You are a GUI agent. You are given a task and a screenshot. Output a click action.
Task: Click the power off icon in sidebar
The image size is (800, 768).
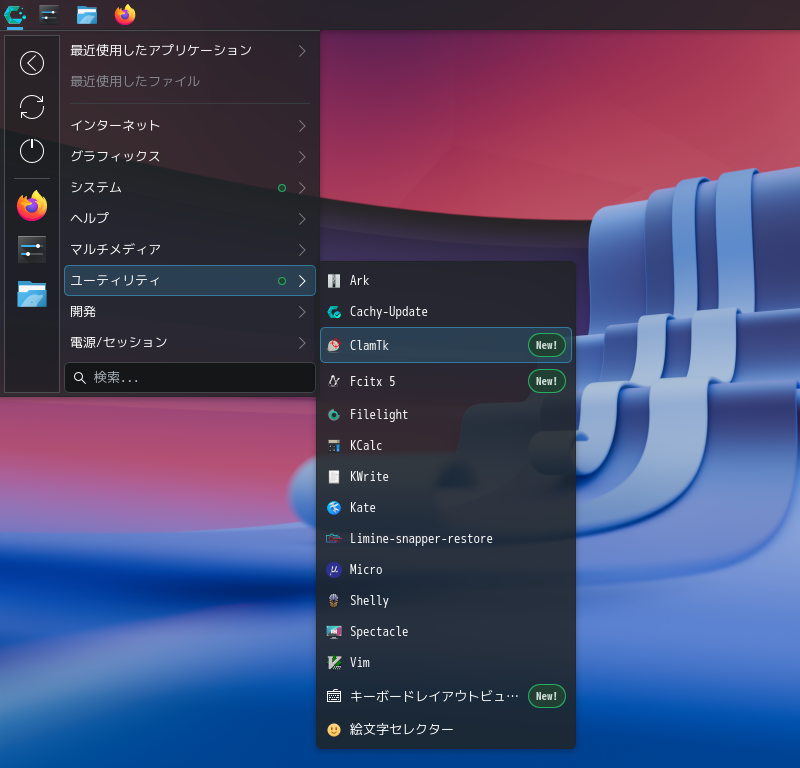32,151
